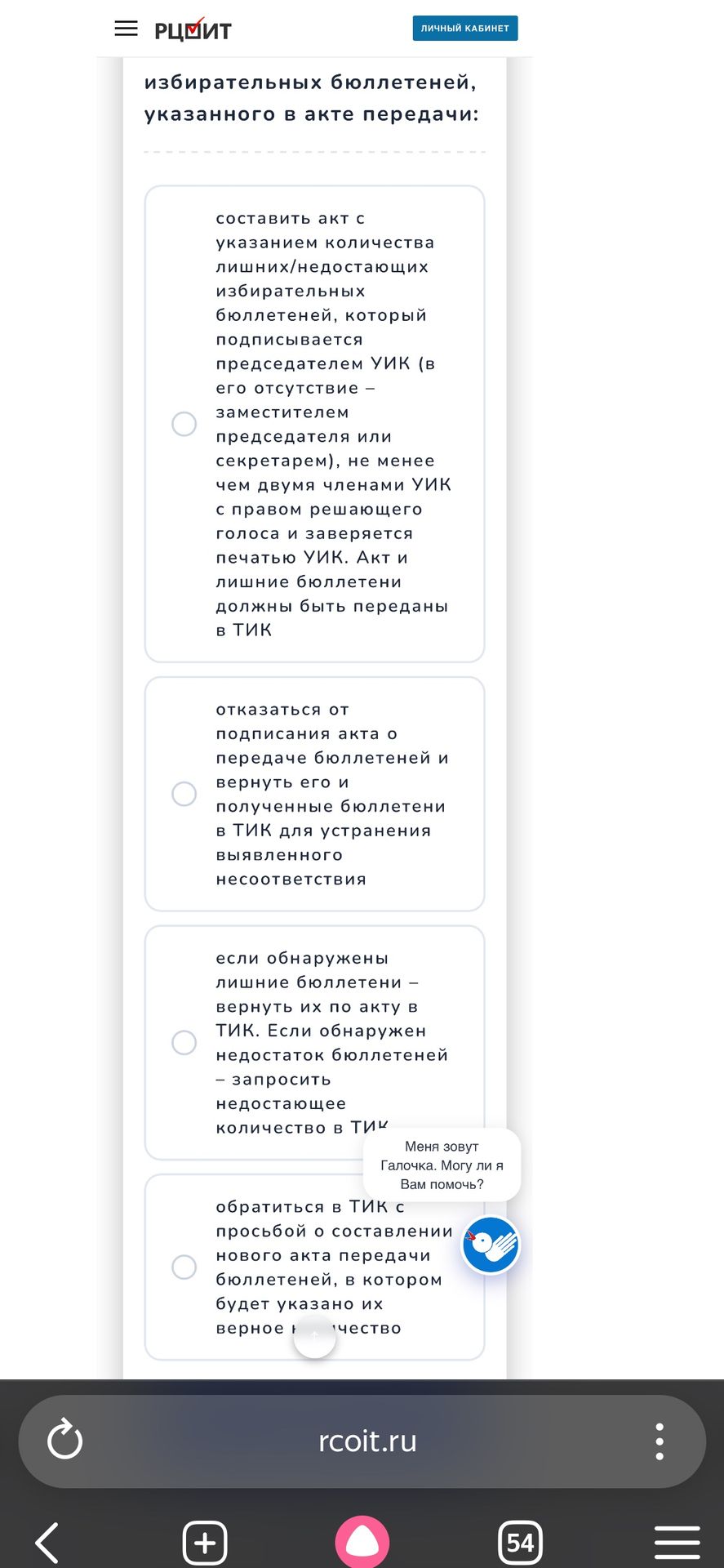Screen dimensions: 724x1568
Task: Open the Галочка bird chat assistant
Action: click(491, 1245)
